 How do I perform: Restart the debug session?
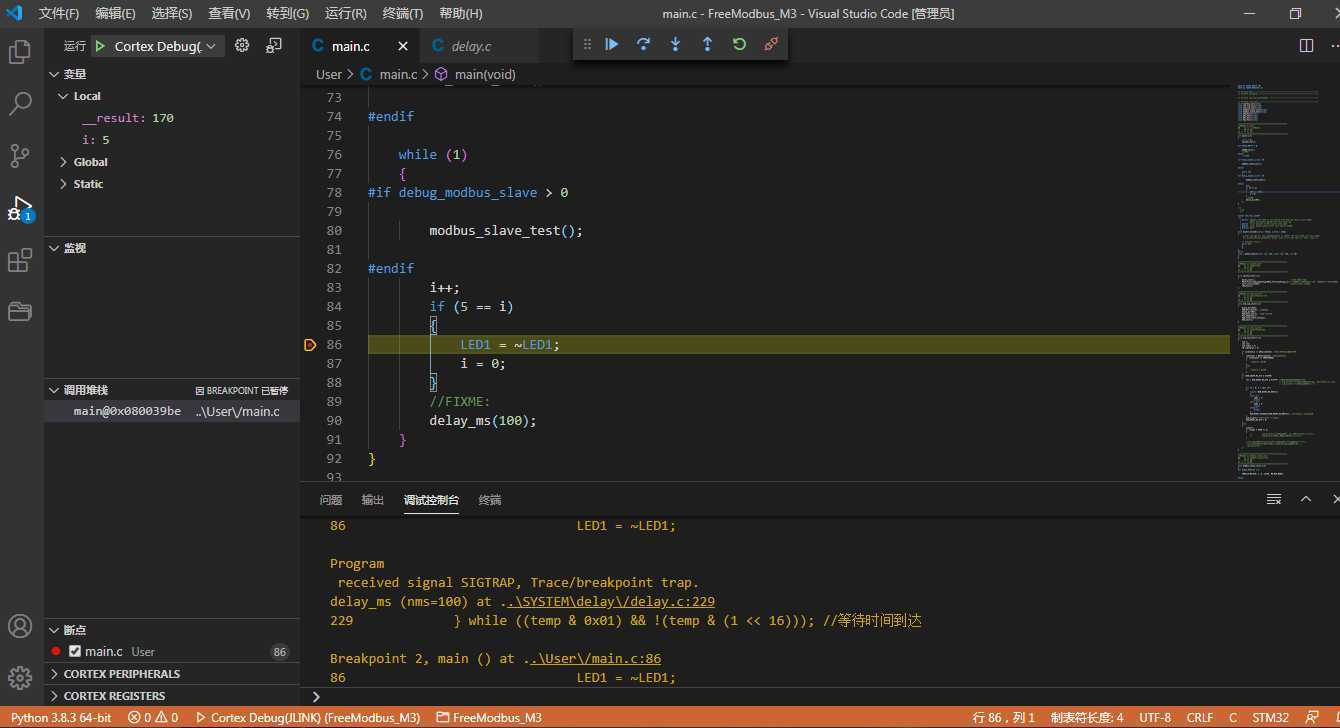tap(739, 44)
